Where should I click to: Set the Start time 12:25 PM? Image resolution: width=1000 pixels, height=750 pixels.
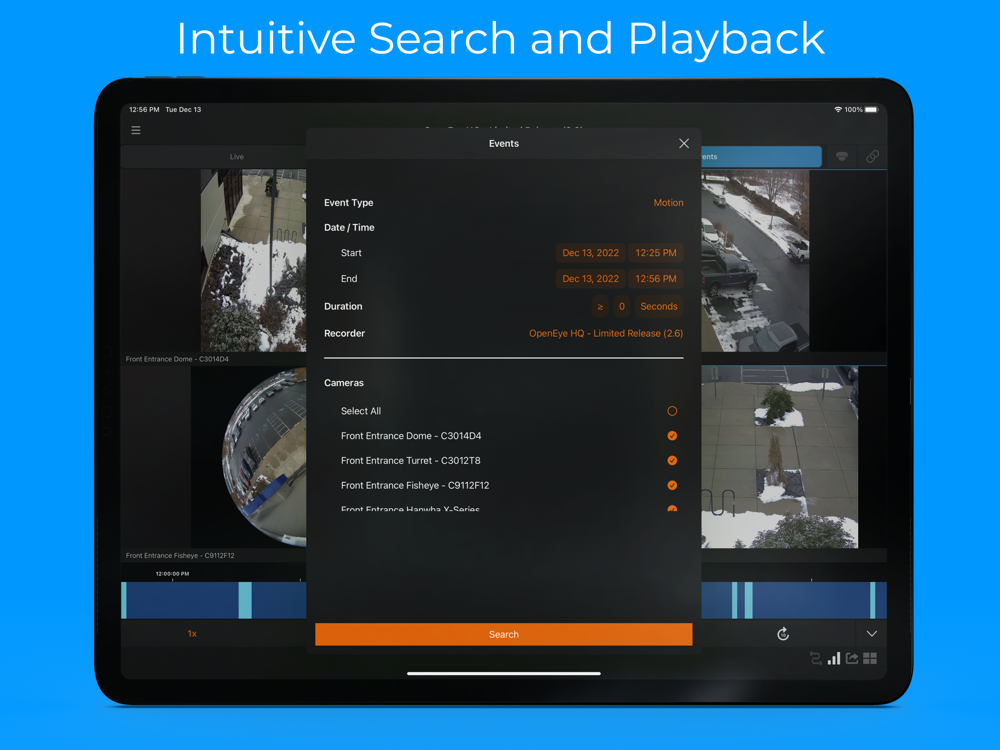656,253
